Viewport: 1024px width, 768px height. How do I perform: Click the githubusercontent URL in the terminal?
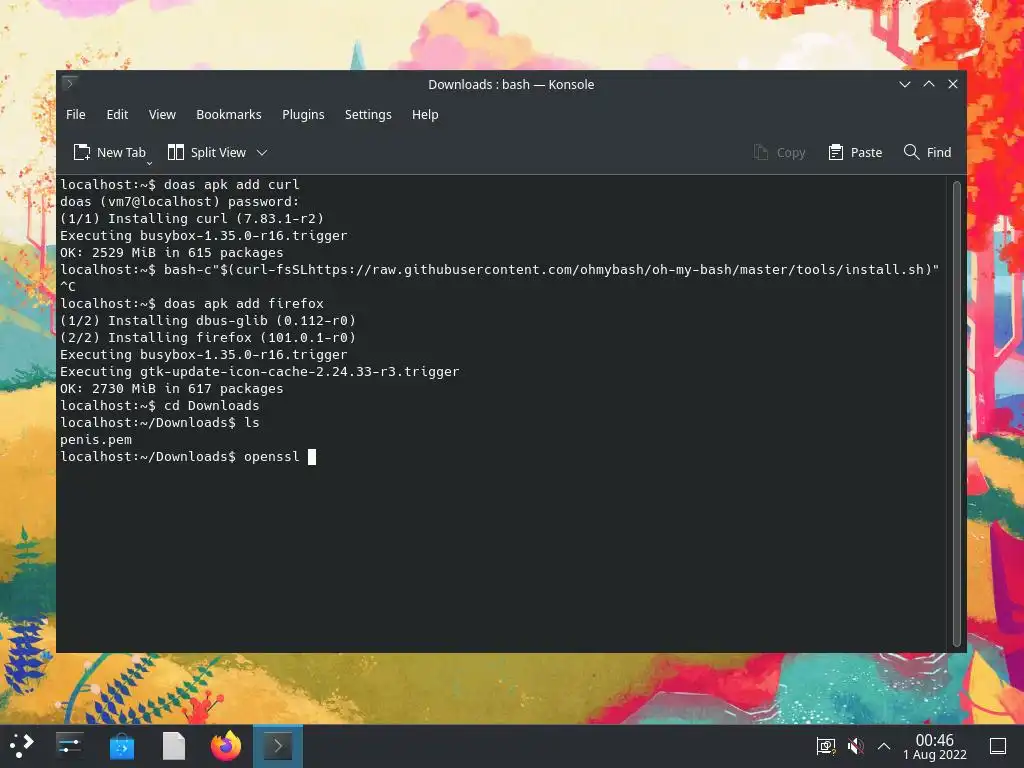[617, 270]
